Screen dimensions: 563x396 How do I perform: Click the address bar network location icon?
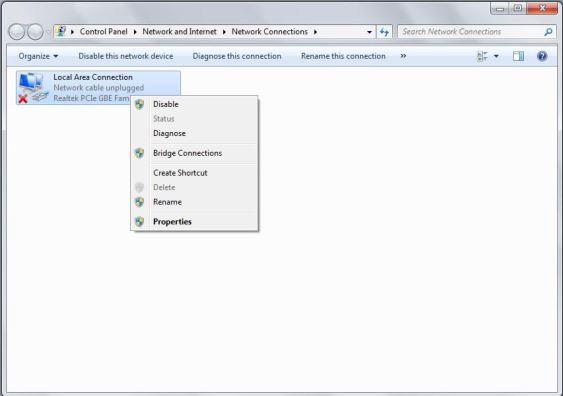[x=61, y=31]
